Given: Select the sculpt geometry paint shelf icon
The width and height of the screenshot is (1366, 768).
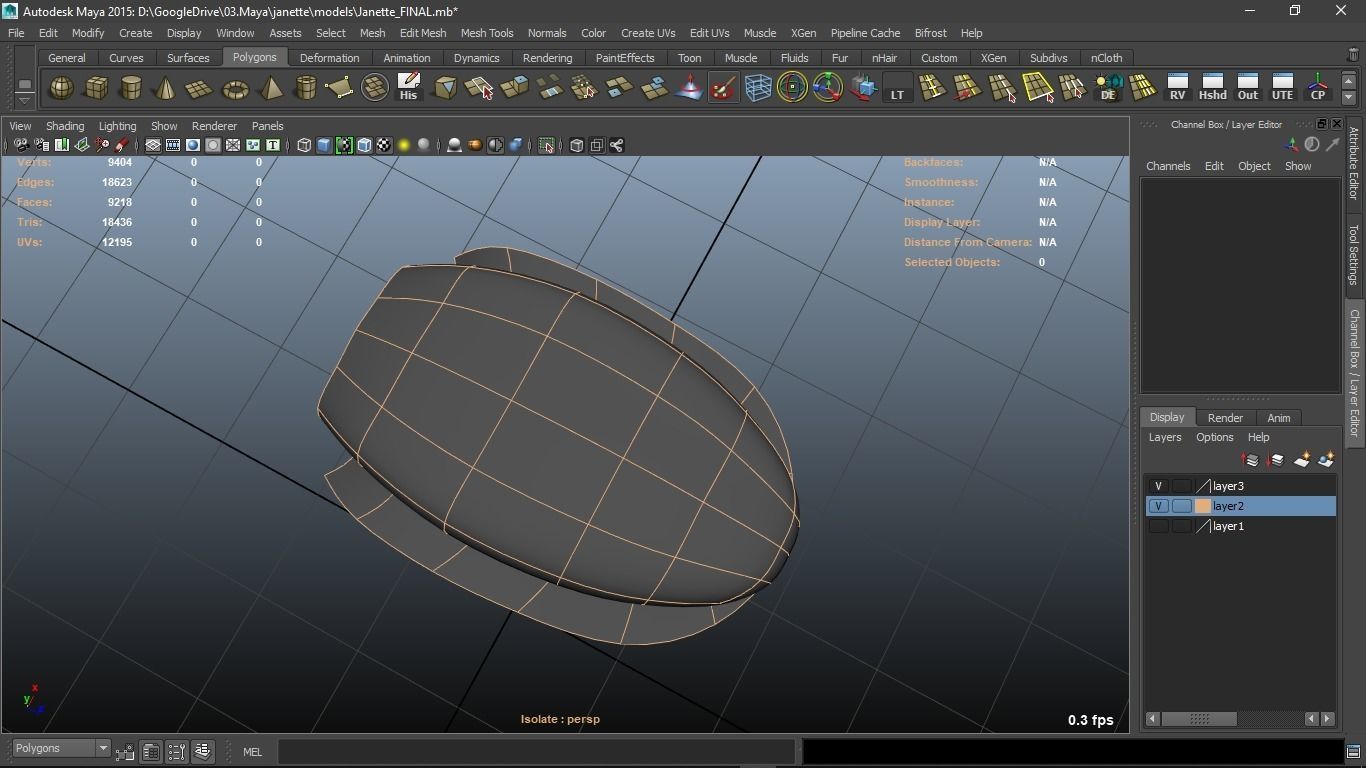Looking at the screenshot, I should click(x=723, y=88).
